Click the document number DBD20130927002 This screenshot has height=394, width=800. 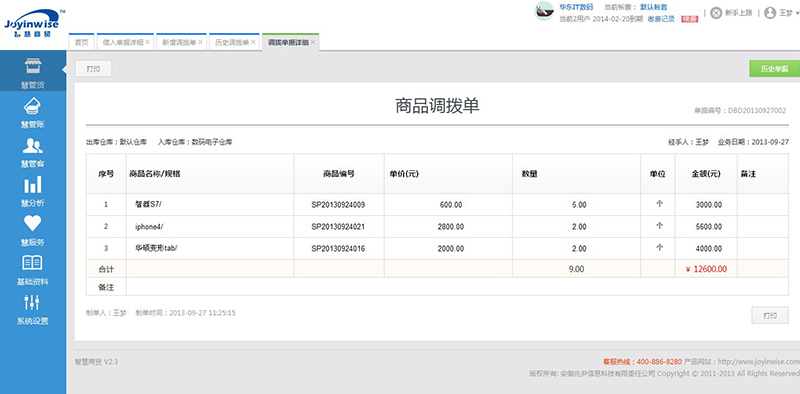(x=757, y=110)
